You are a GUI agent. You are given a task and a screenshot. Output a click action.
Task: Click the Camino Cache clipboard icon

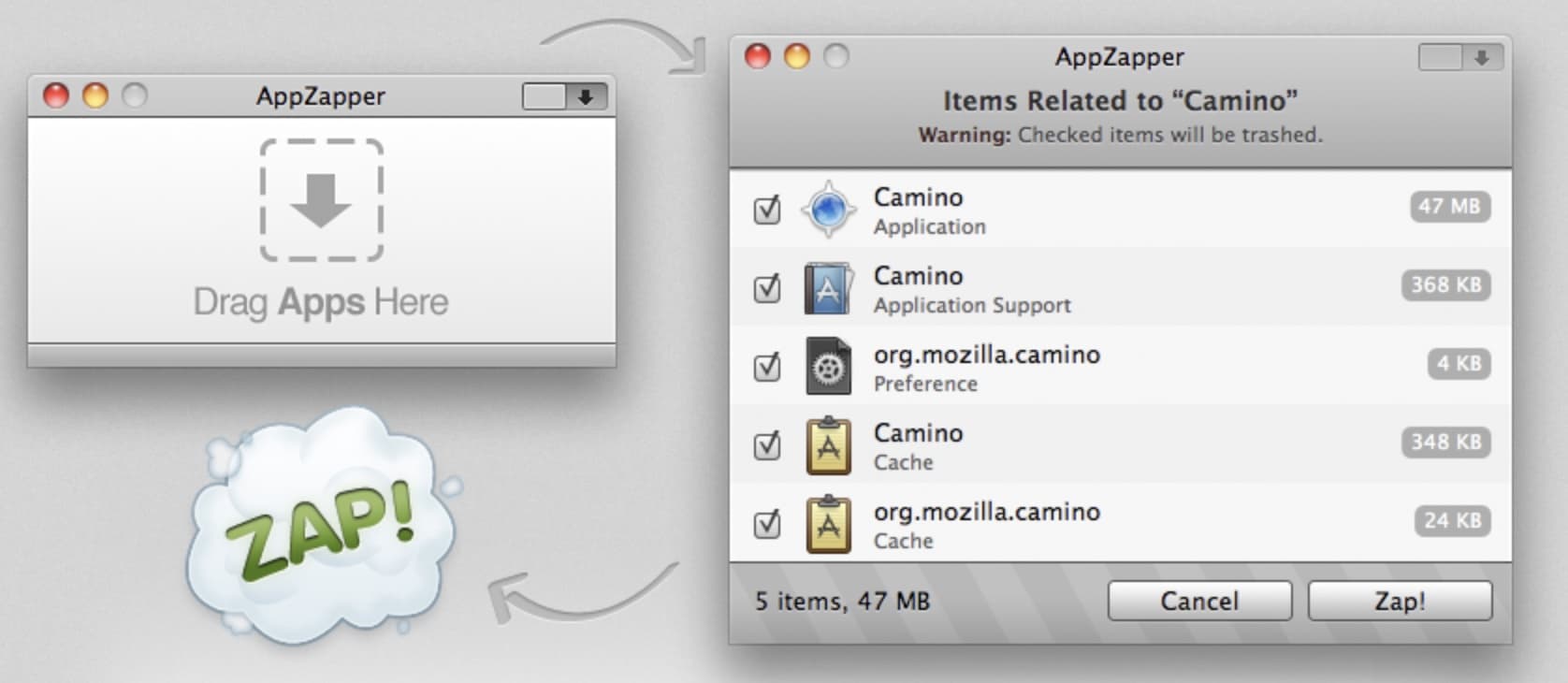click(828, 446)
